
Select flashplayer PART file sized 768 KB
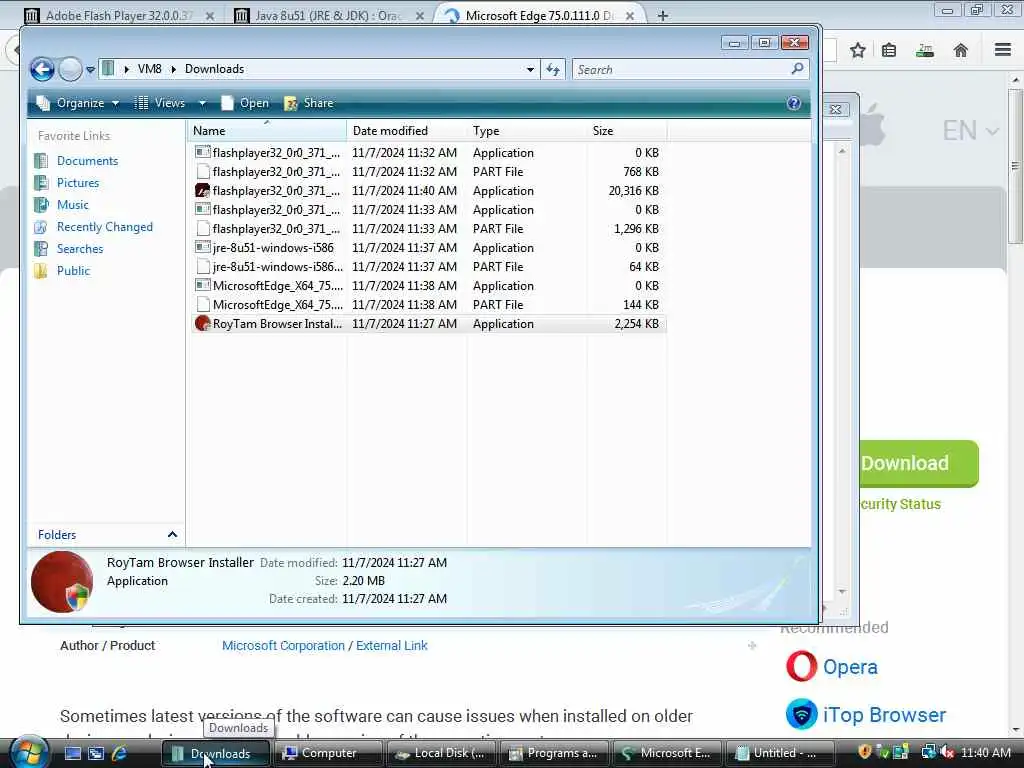coord(428,172)
